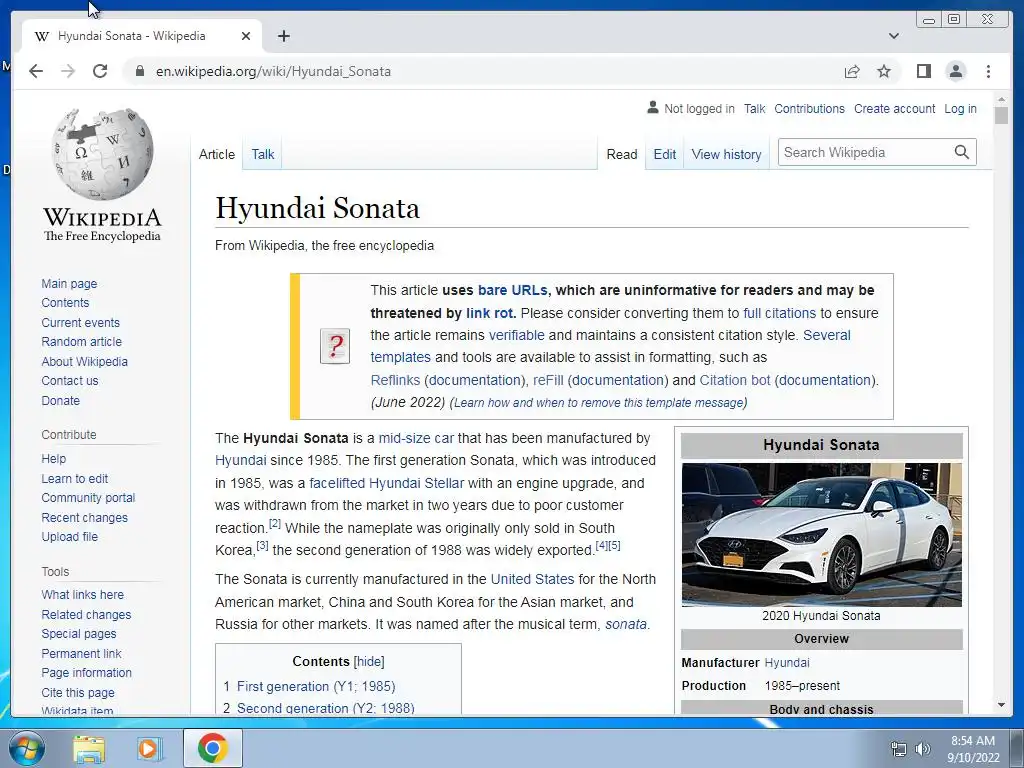Image resolution: width=1024 pixels, height=768 pixels.
Task: Open a Random article
Action: pos(82,342)
